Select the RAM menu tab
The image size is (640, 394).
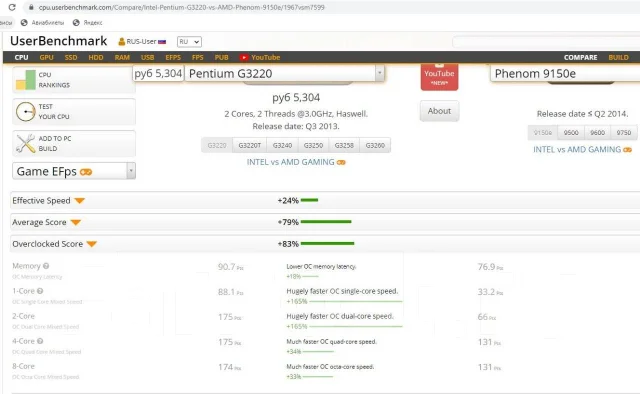point(122,58)
